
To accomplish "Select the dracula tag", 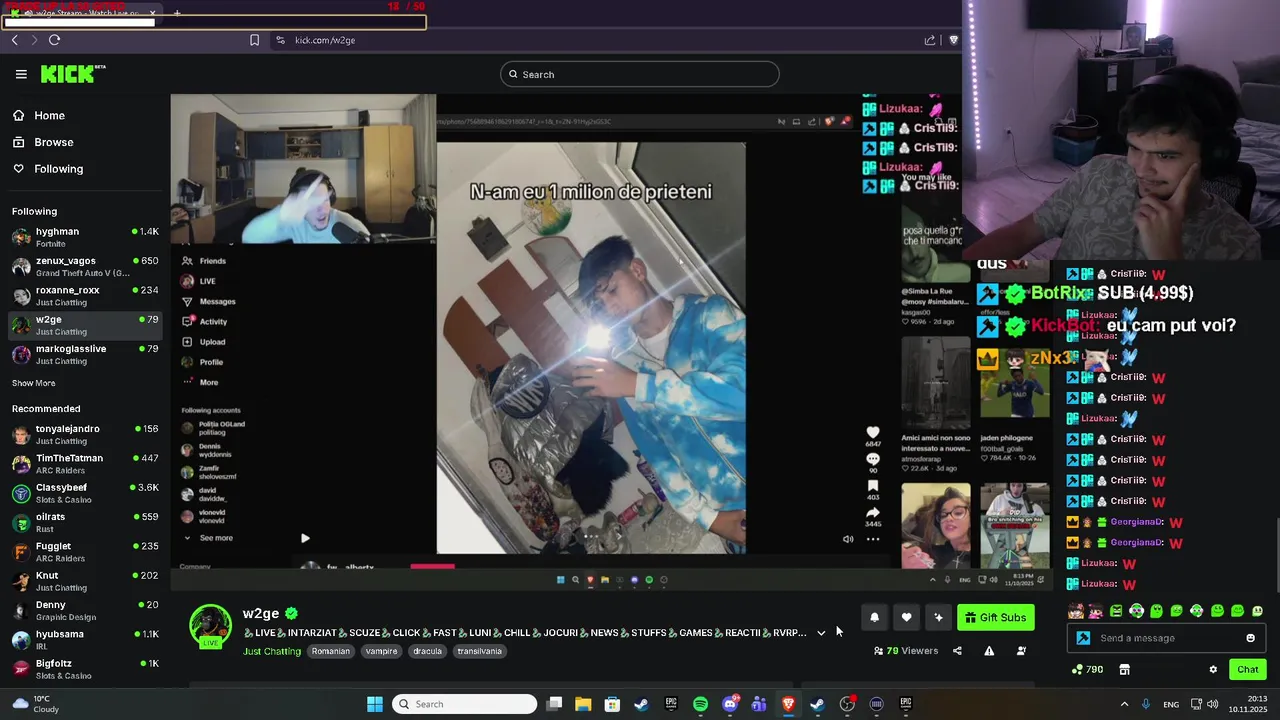I will 427,651.
